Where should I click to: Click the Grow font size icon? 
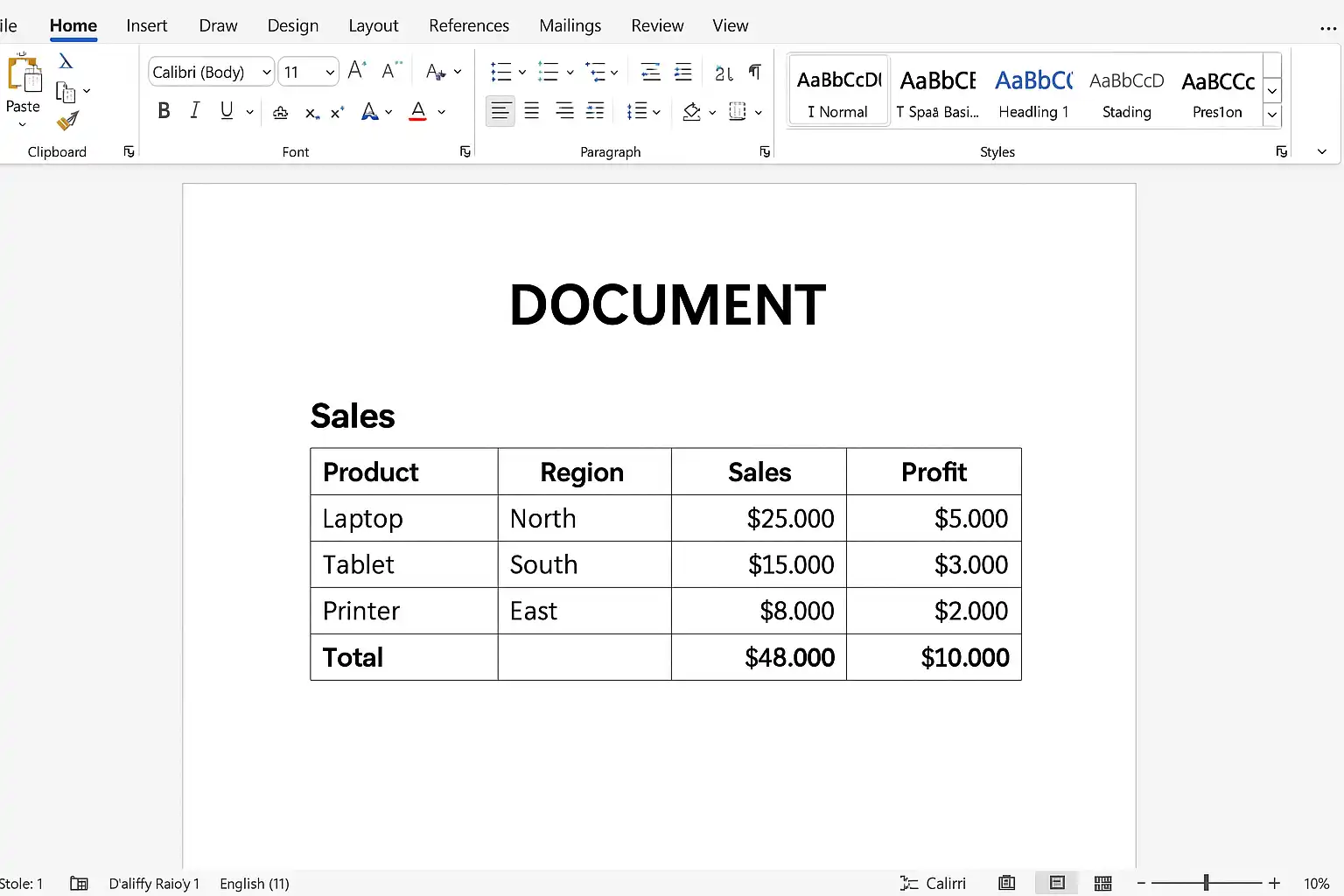pos(357,71)
